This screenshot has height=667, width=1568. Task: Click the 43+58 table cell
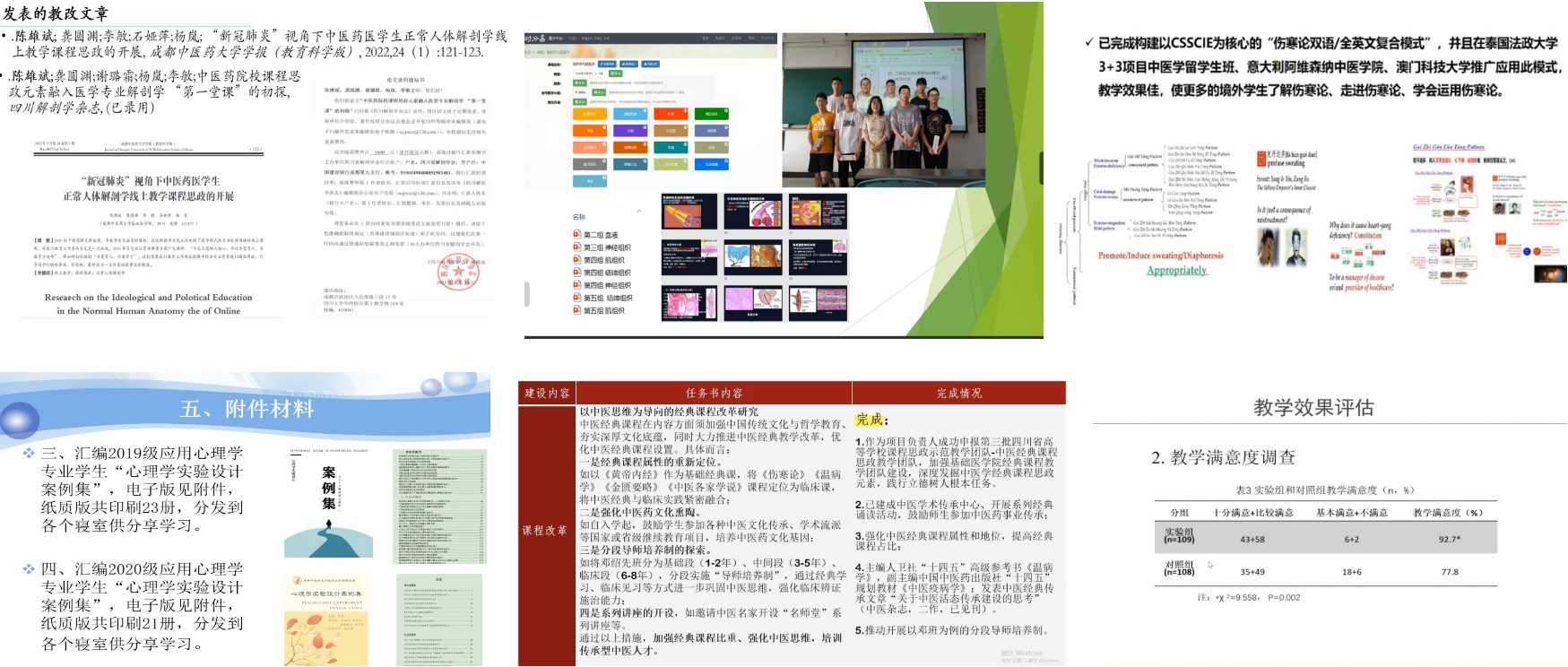pos(1252,540)
